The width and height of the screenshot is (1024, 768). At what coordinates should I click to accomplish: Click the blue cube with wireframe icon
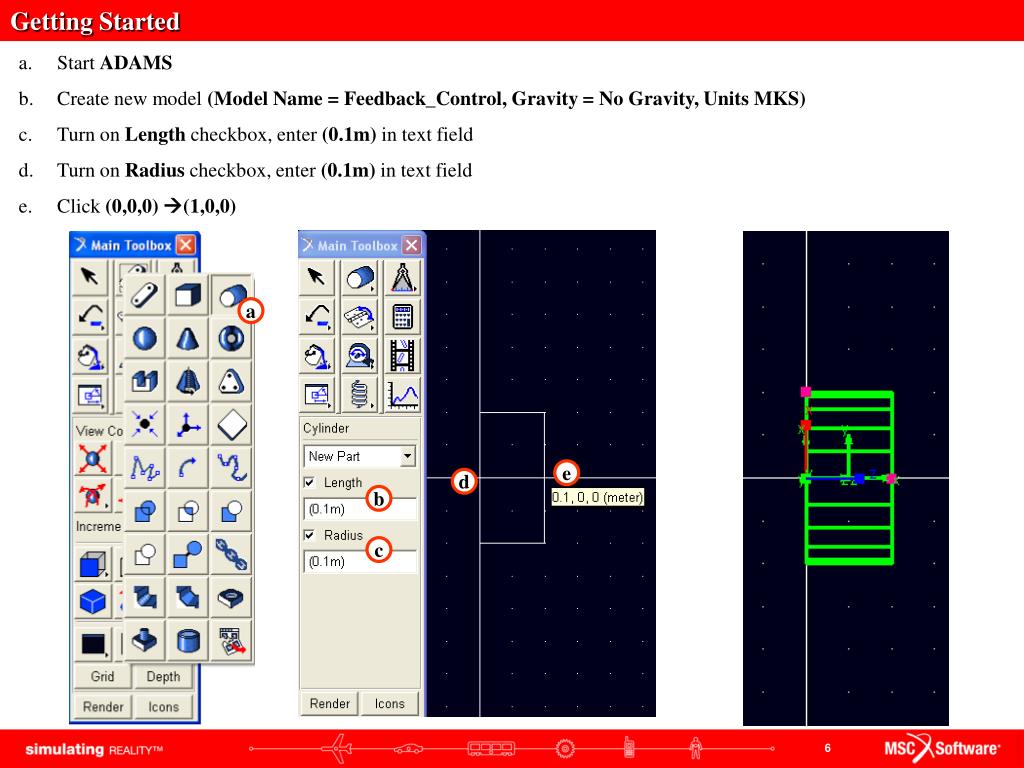(x=92, y=563)
